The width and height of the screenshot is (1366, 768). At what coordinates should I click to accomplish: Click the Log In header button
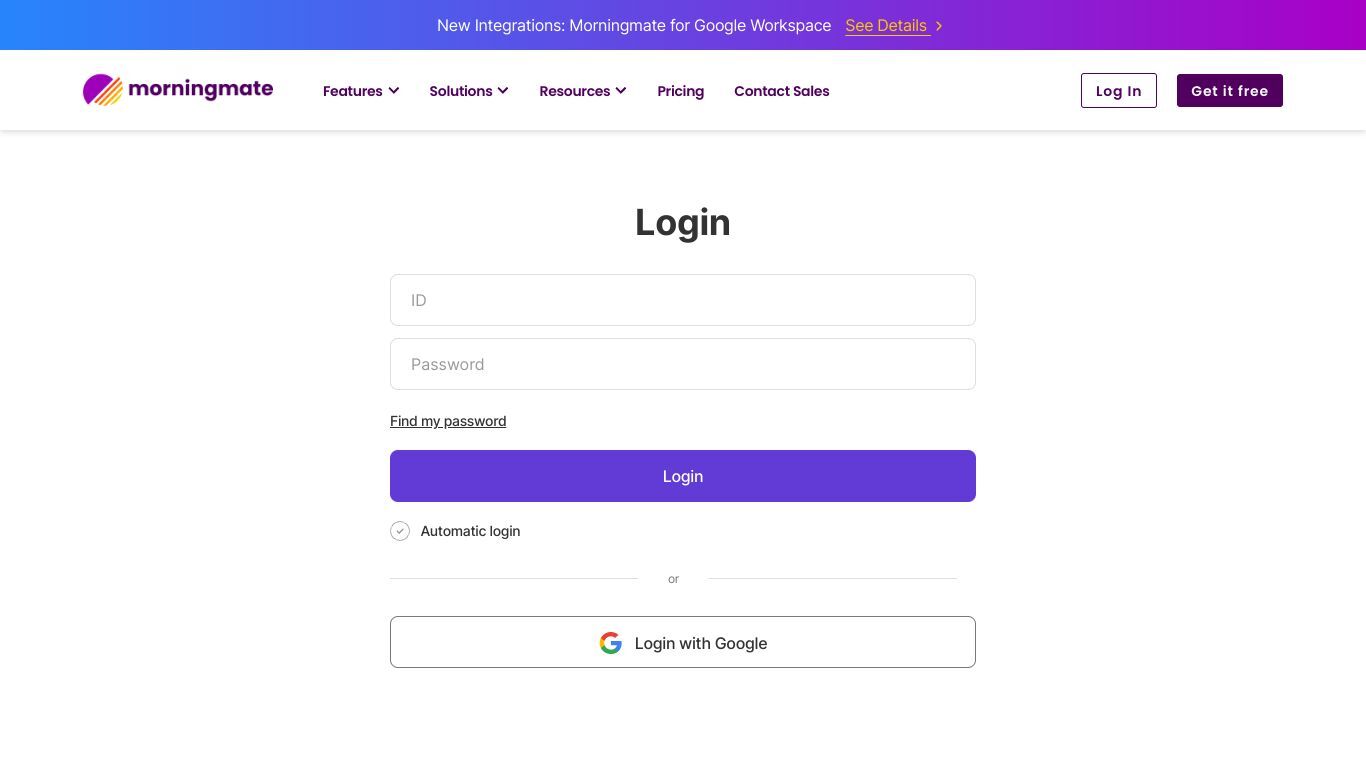pyautogui.click(x=1119, y=91)
